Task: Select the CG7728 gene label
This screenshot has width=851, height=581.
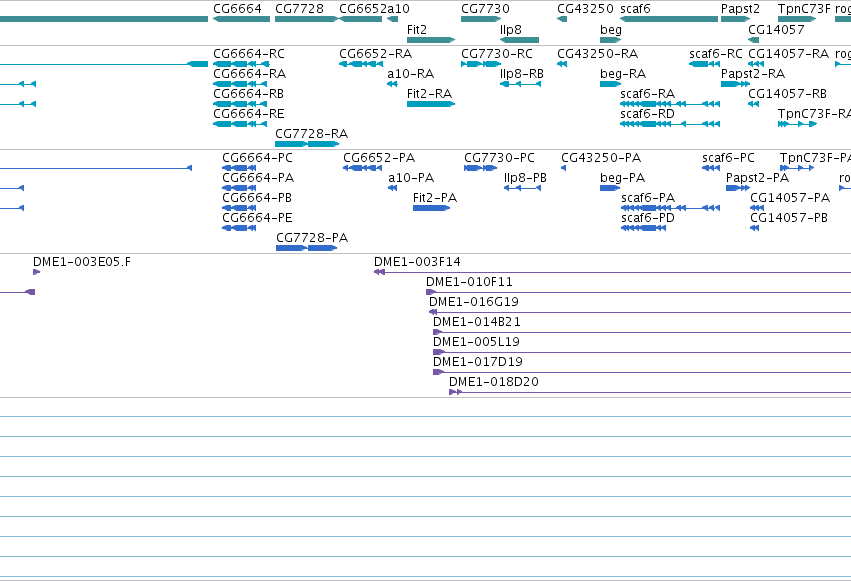Action: coord(299,9)
